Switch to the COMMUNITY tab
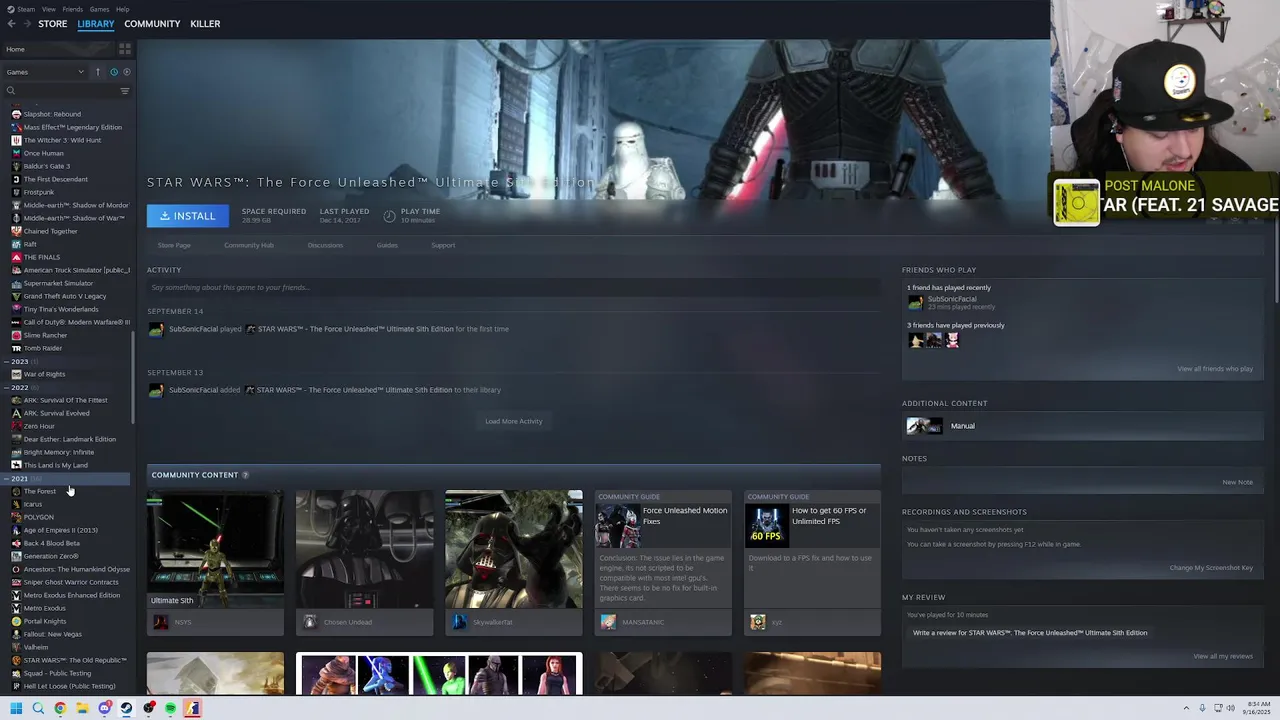 click(x=152, y=24)
